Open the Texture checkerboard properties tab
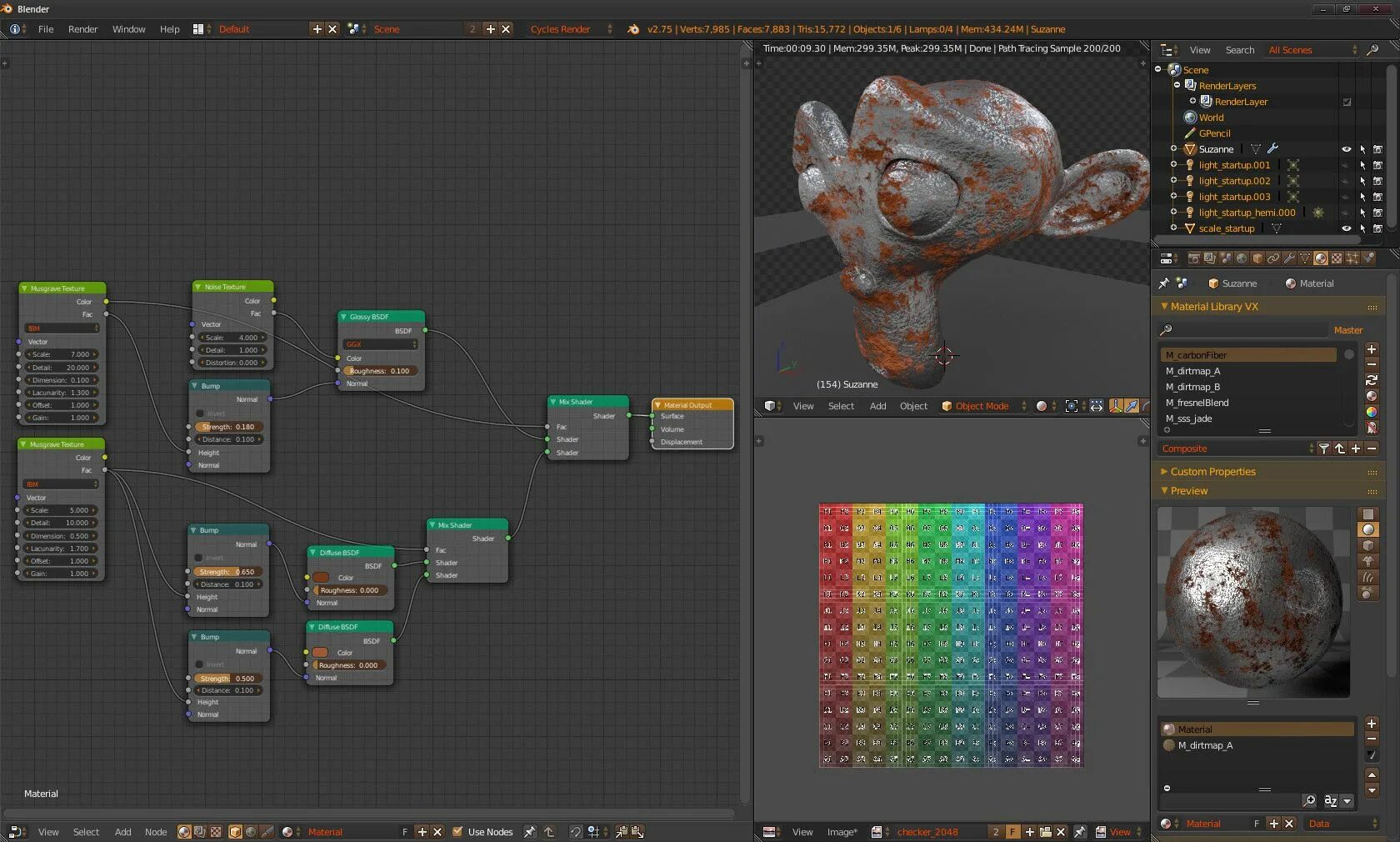1400x842 pixels. pos(1337,258)
